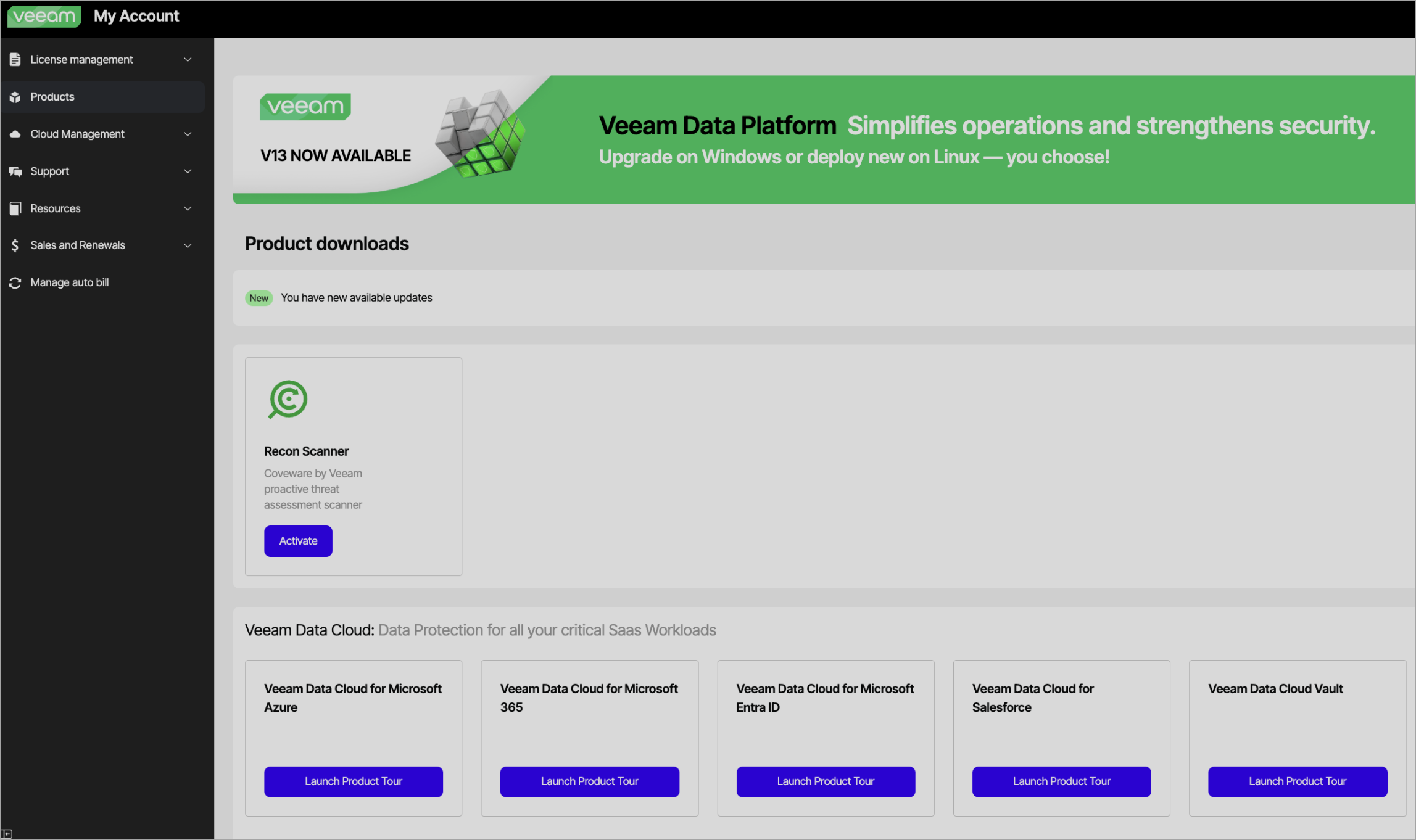
Task: Expand the Support menu chevron
Action: point(188,171)
